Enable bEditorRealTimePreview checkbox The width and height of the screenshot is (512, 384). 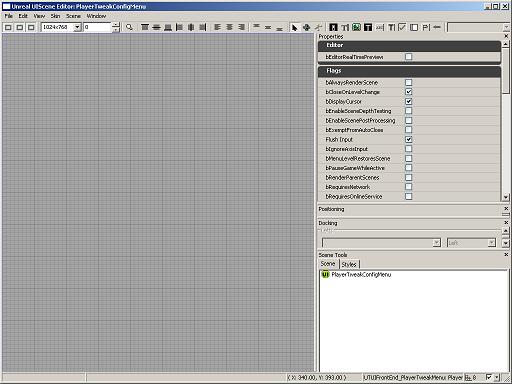coord(408,57)
